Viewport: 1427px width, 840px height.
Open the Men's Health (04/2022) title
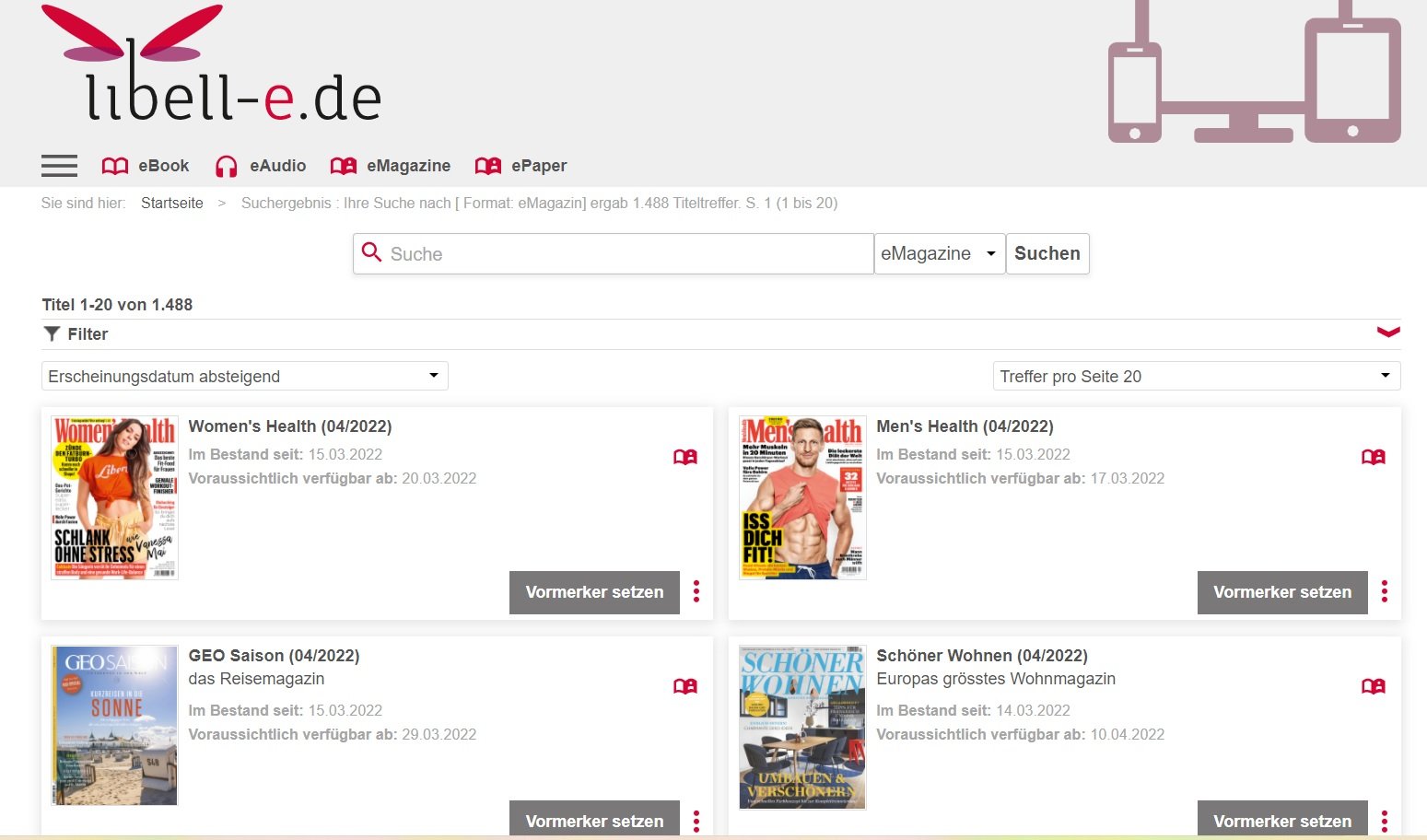pyautogui.click(x=965, y=426)
